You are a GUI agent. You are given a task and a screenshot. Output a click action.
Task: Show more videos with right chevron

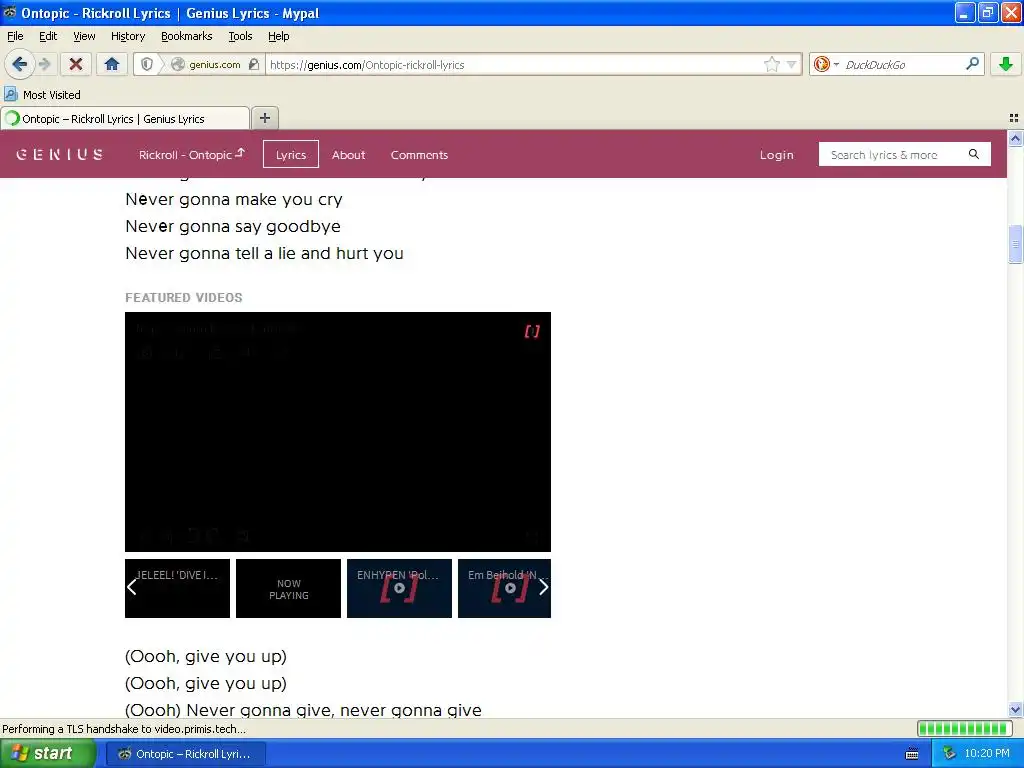543,587
